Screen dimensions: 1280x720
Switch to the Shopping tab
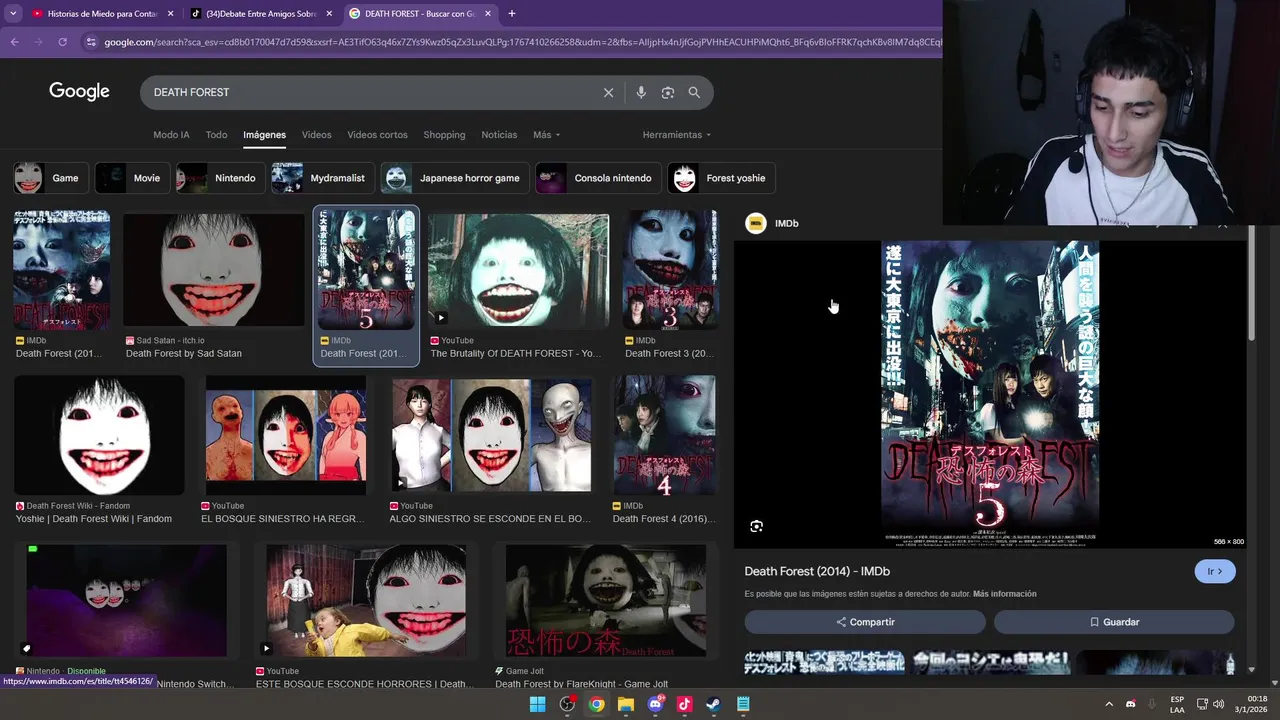tap(444, 135)
